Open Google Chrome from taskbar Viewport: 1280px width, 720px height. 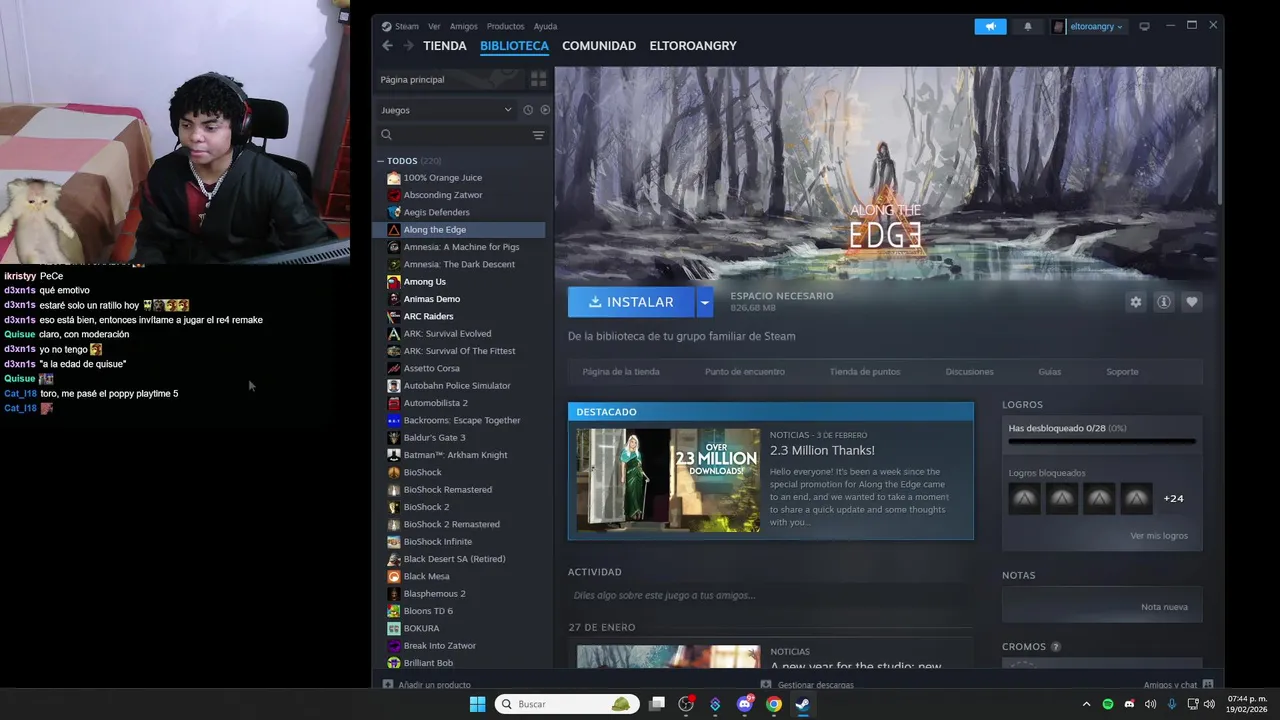pyautogui.click(x=774, y=704)
